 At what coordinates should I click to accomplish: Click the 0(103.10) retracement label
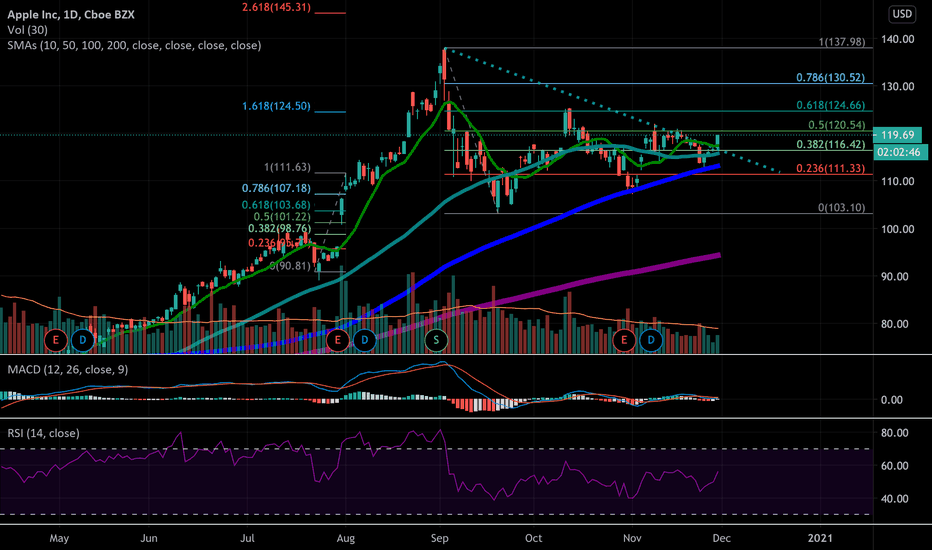[x=842, y=208]
